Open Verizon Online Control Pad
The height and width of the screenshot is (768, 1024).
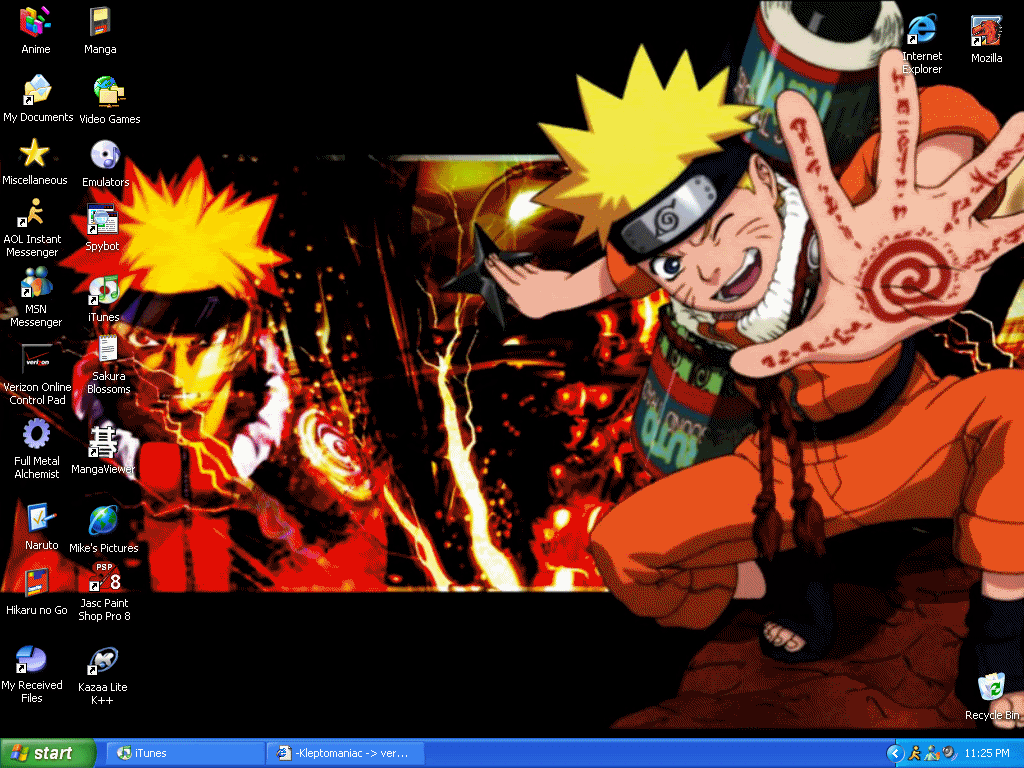click(x=37, y=360)
